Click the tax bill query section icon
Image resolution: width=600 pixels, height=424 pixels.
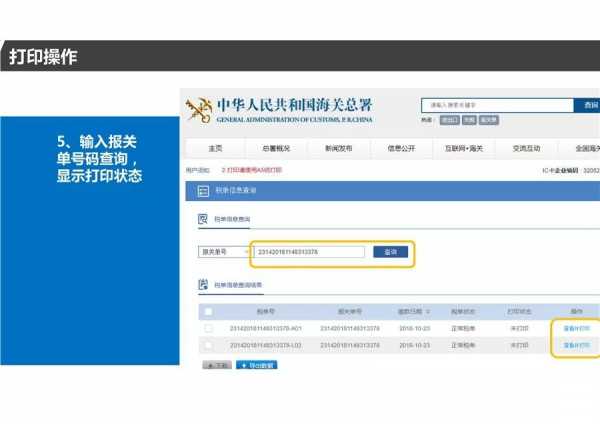(x=203, y=218)
